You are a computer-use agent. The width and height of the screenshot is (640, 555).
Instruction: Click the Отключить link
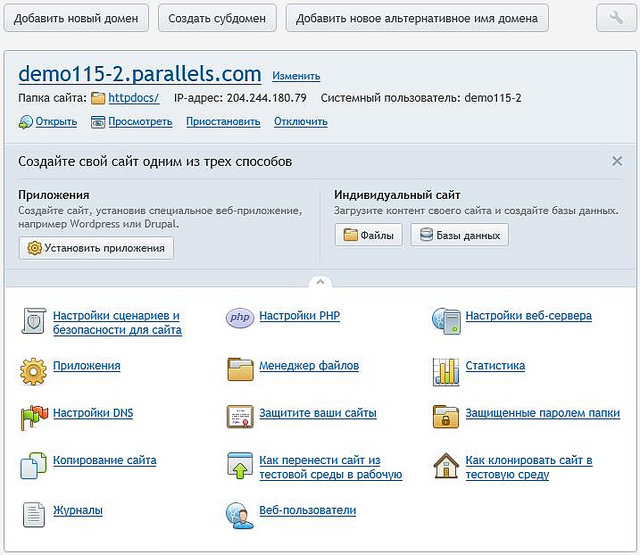click(301, 122)
